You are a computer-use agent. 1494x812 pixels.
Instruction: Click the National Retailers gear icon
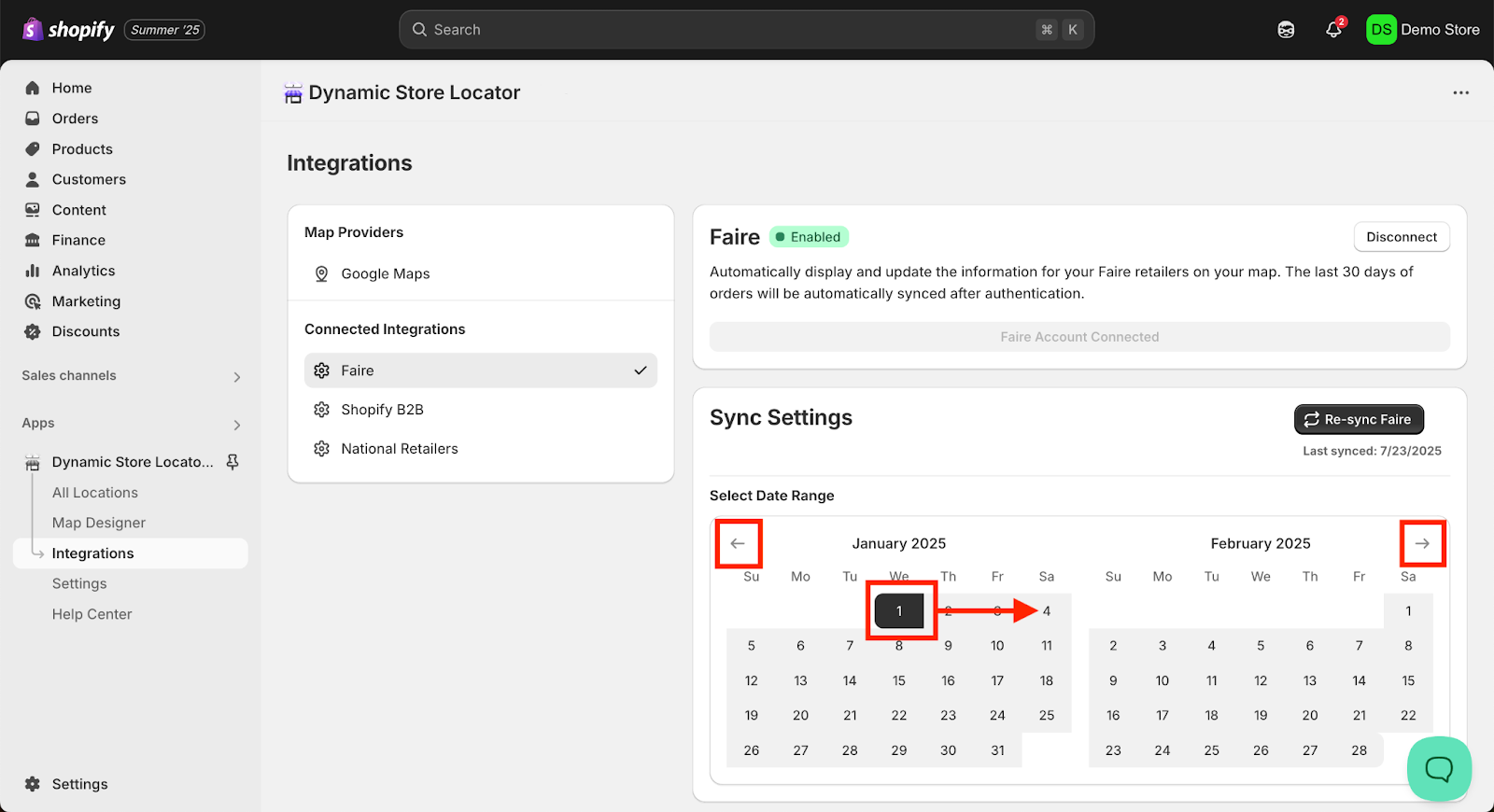tap(321, 449)
